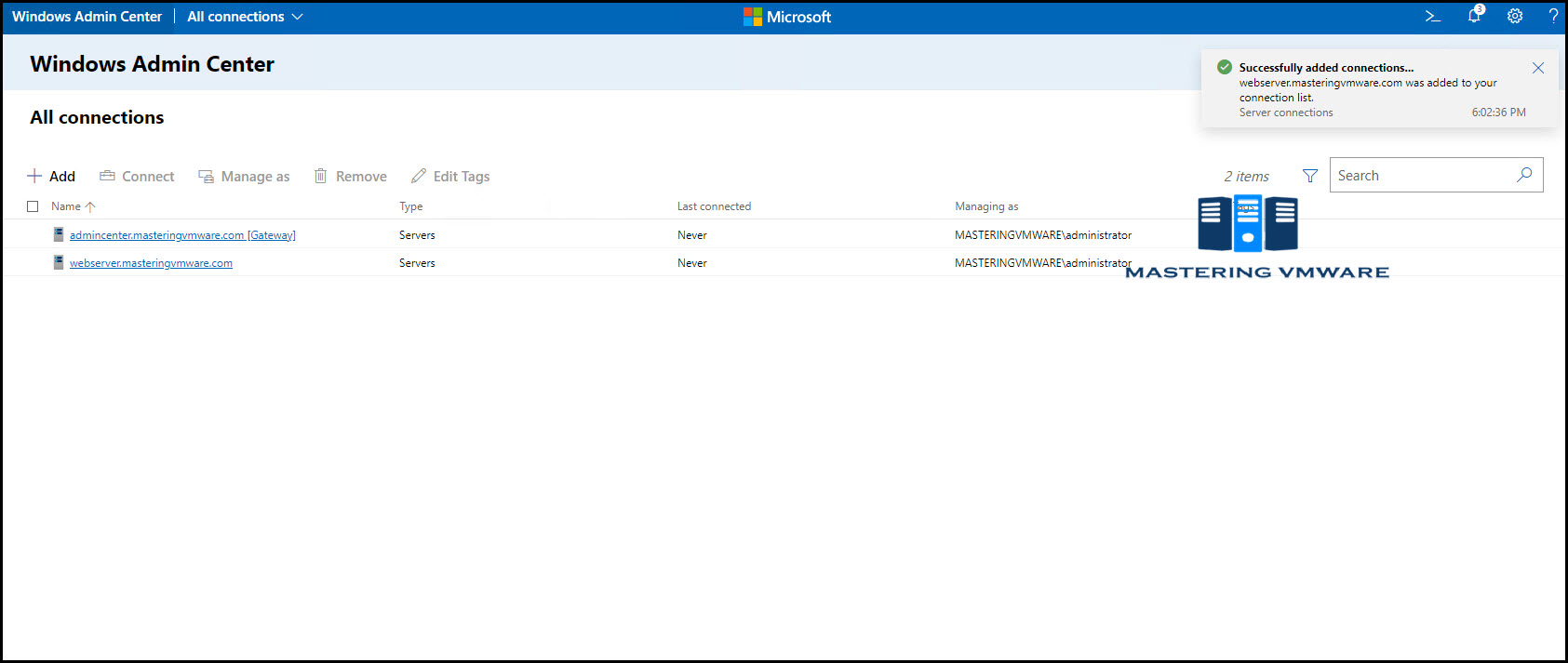Sort by the Type column

[x=410, y=206]
